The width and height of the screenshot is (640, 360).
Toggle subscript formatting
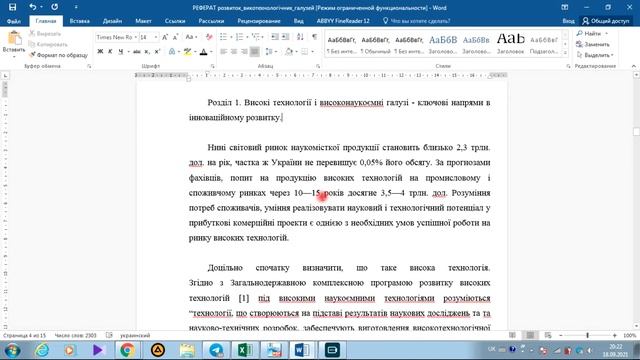(x=147, y=52)
